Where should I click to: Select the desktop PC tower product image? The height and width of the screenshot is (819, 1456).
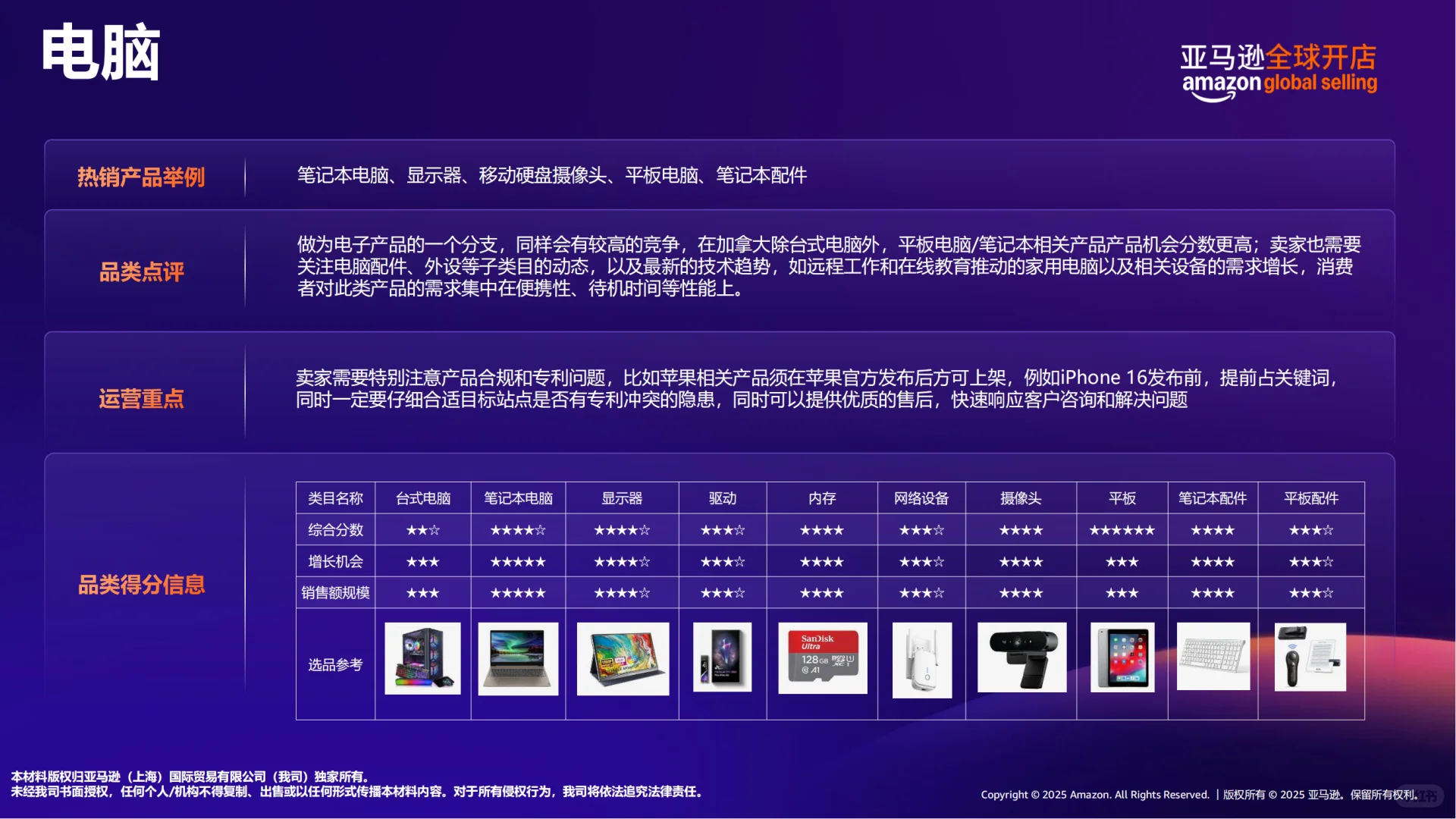(x=422, y=658)
